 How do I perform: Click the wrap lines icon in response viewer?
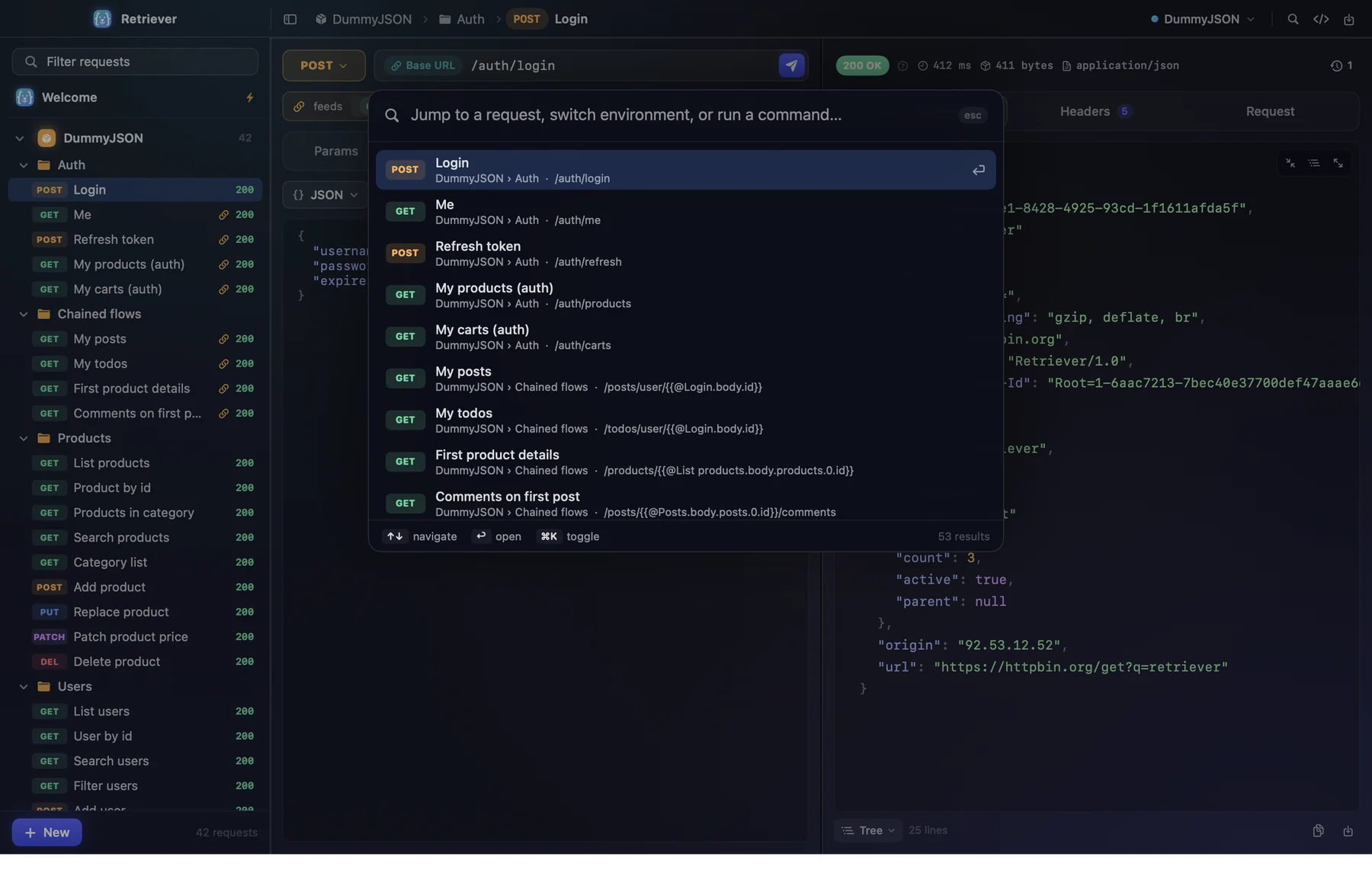[x=1313, y=163]
